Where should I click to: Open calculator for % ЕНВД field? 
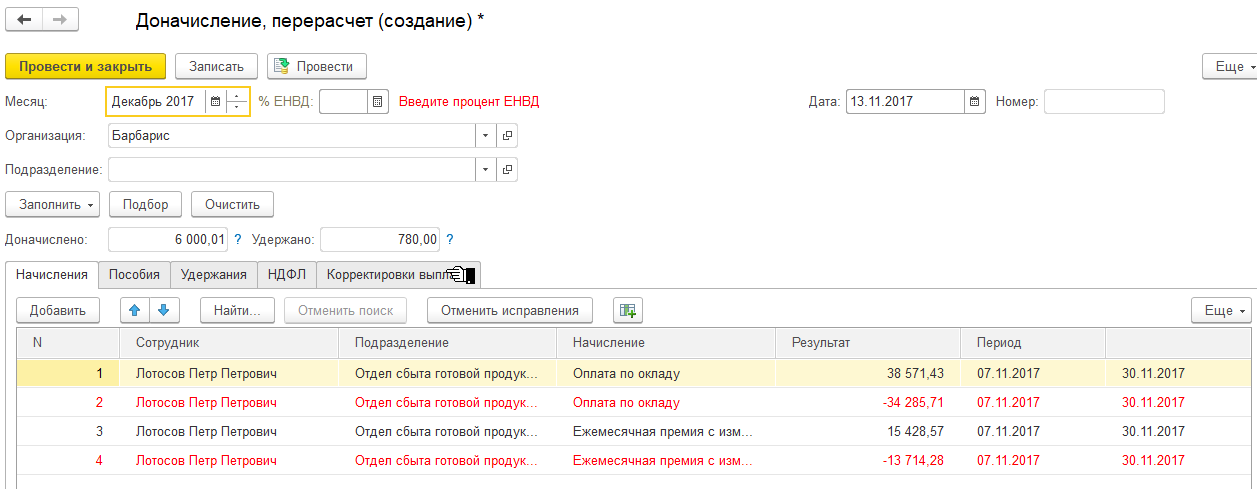coord(377,102)
